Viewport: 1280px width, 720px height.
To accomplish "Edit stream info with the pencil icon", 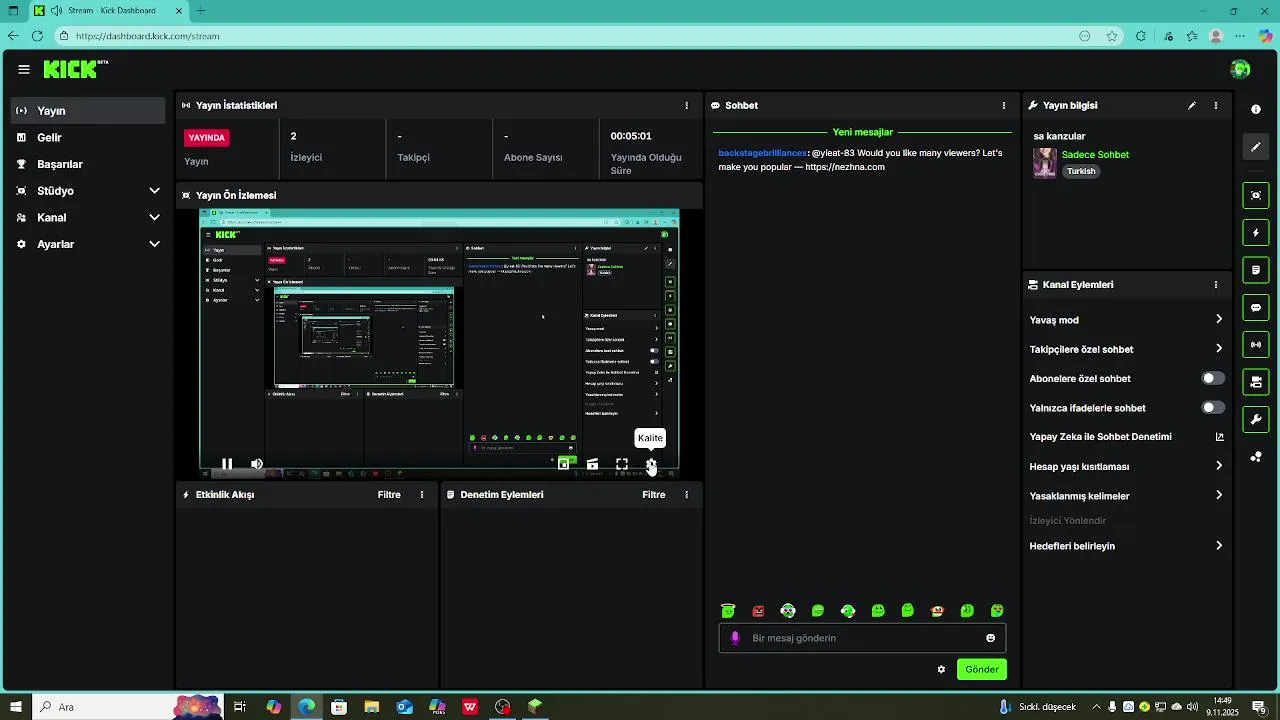I will coord(1192,105).
